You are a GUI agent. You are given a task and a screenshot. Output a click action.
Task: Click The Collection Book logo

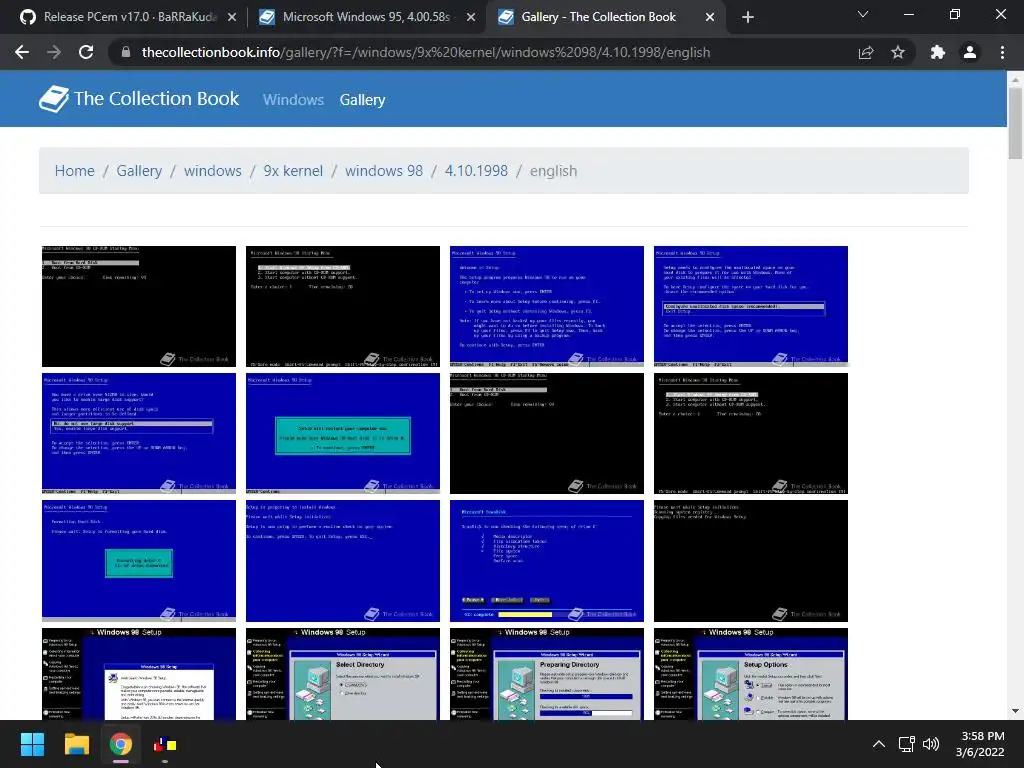[139, 99]
